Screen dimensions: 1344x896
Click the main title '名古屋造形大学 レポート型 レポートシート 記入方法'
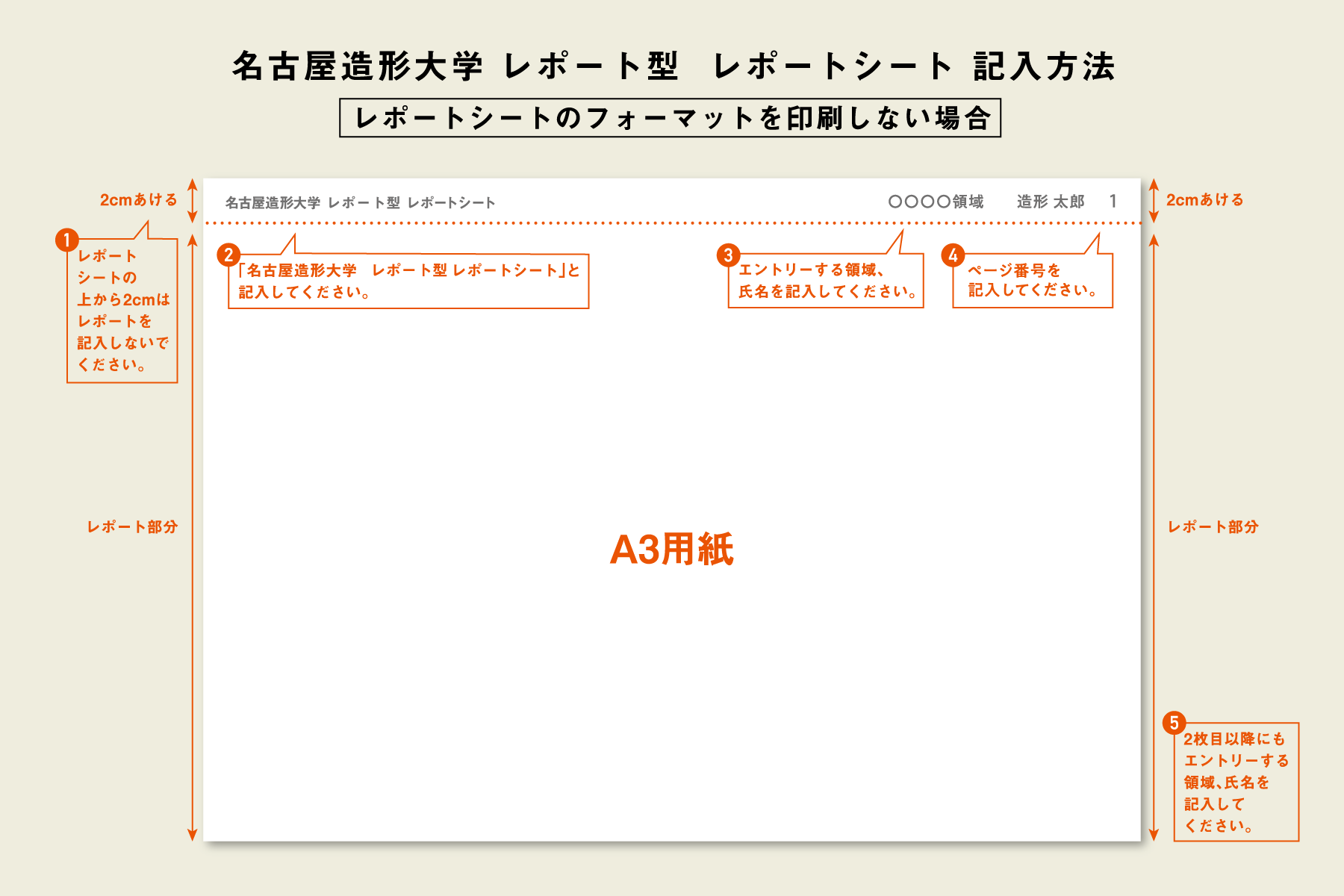(x=673, y=66)
